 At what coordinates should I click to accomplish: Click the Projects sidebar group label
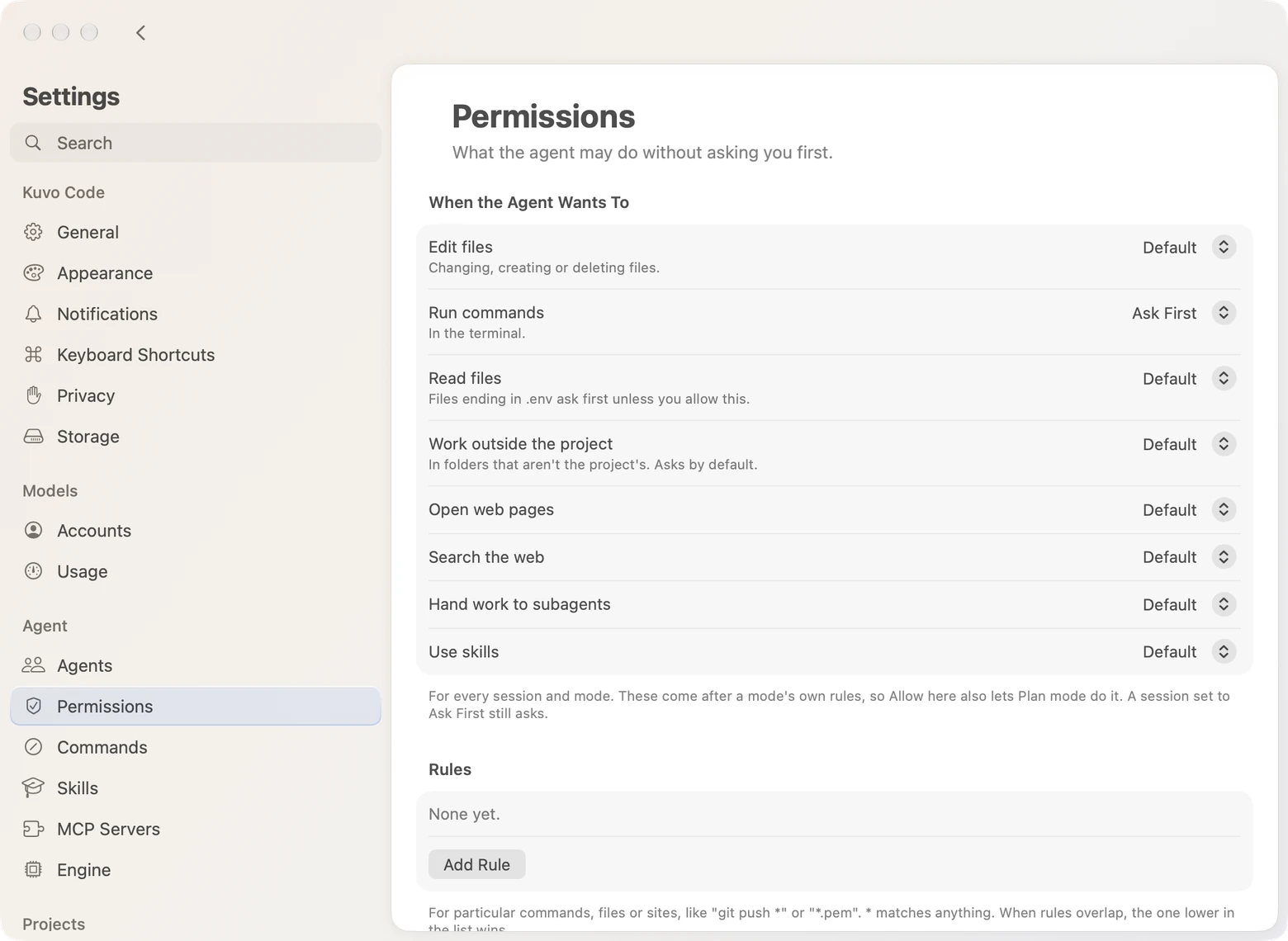click(54, 924)
